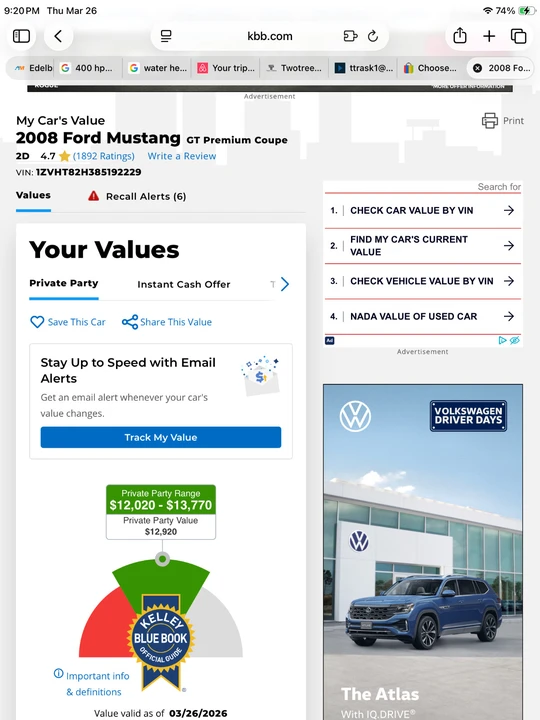
Task: Switch to Instant Cash Offer tab
Action: coord(184,284)
